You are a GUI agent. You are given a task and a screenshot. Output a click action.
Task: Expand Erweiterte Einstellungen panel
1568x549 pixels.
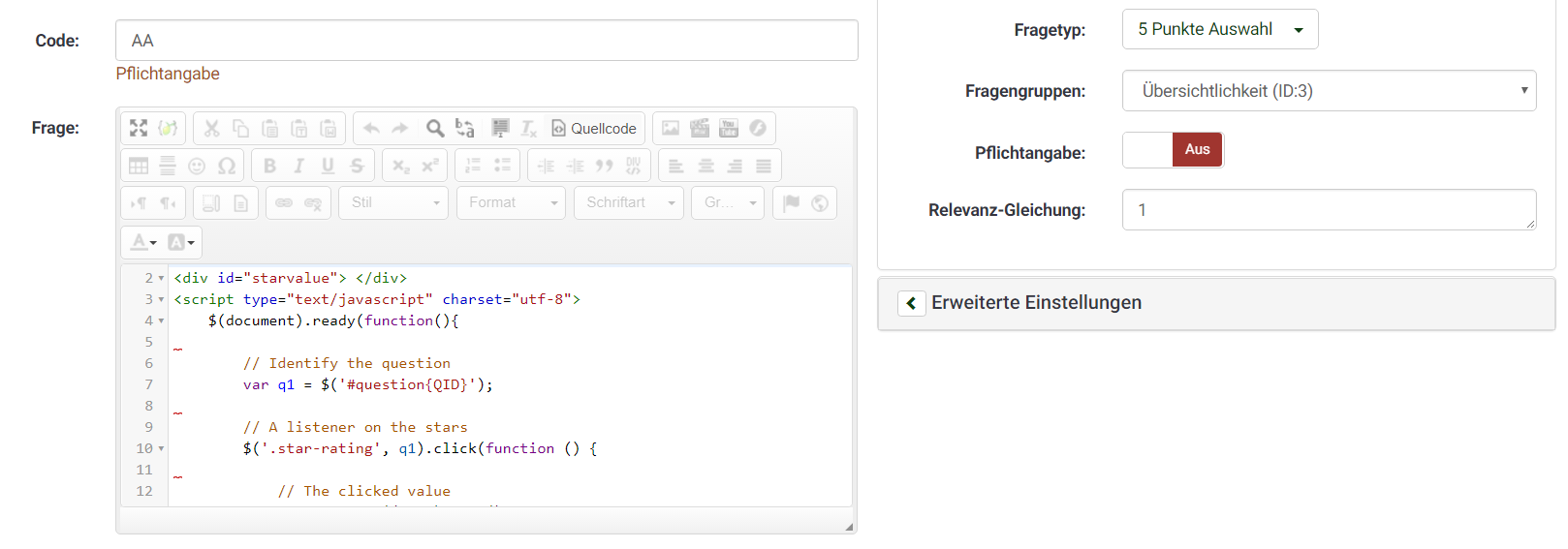[x=911, y=303]
